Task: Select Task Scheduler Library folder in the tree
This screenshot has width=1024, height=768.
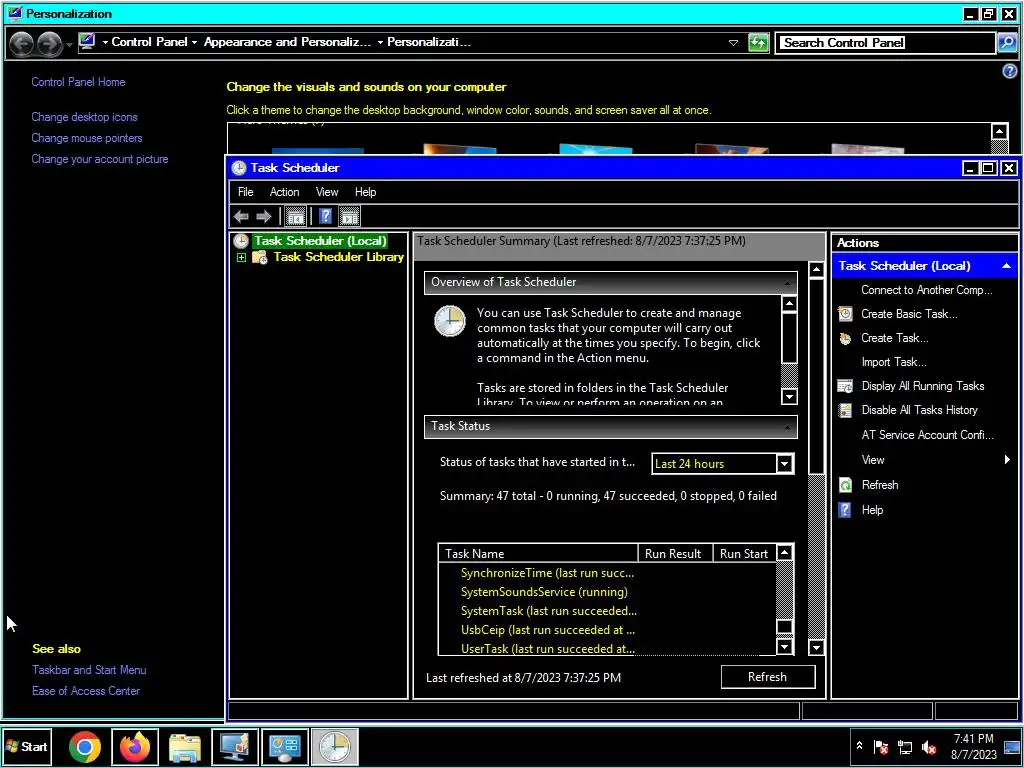Action: (x=338, y=257)
